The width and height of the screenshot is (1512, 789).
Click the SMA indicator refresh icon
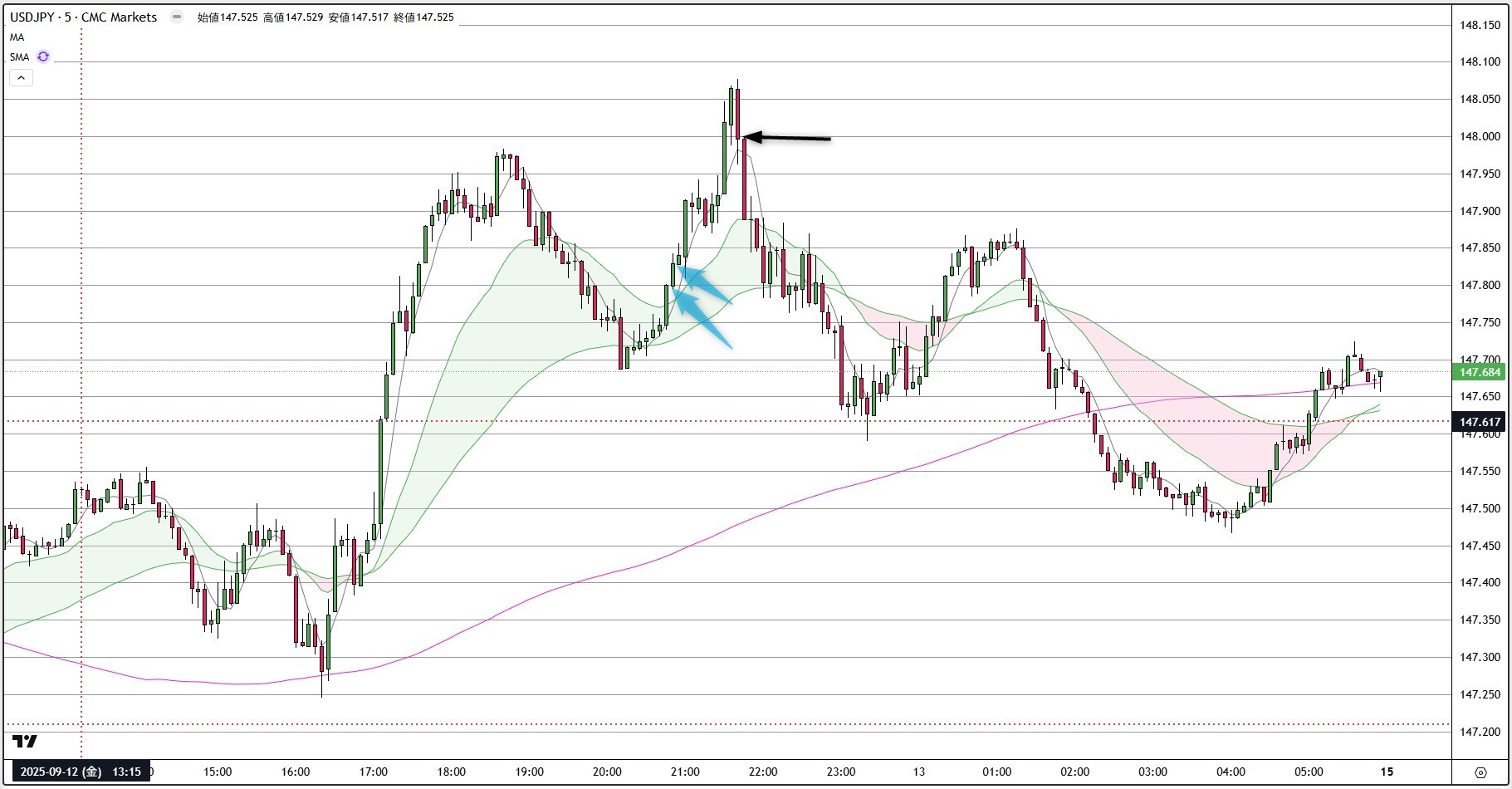[43, 56]
